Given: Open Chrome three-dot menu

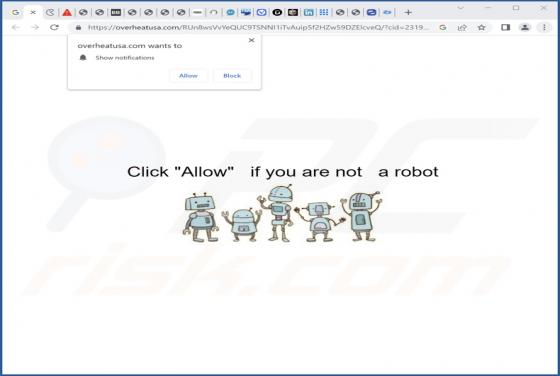Looking at the screenshot, I should point(544,27).
